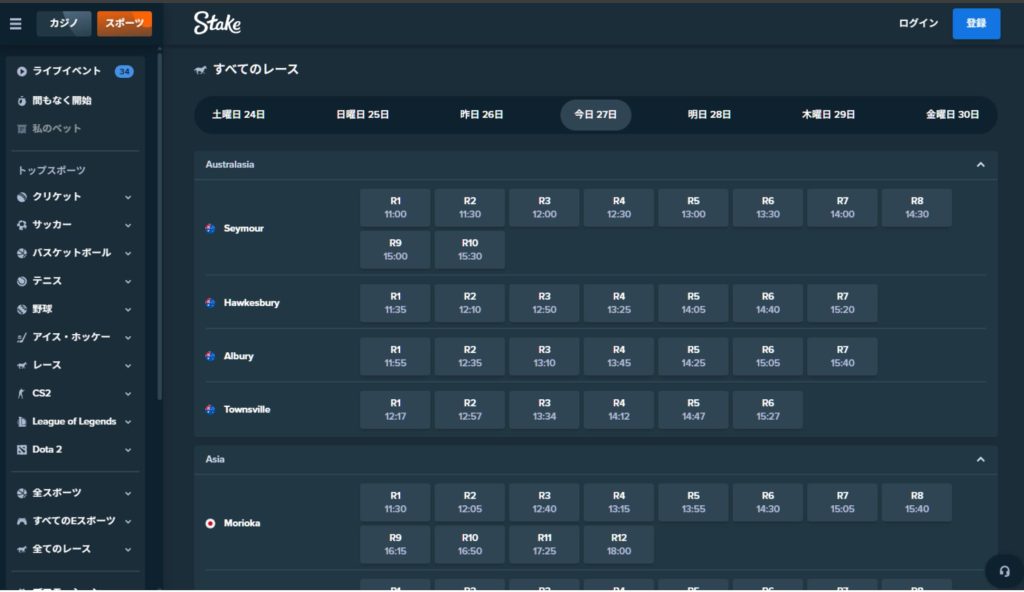Collapse the Australasia section
Image resolution: width=1024 pixels, height=592 pixels.
tap(980, 165)
